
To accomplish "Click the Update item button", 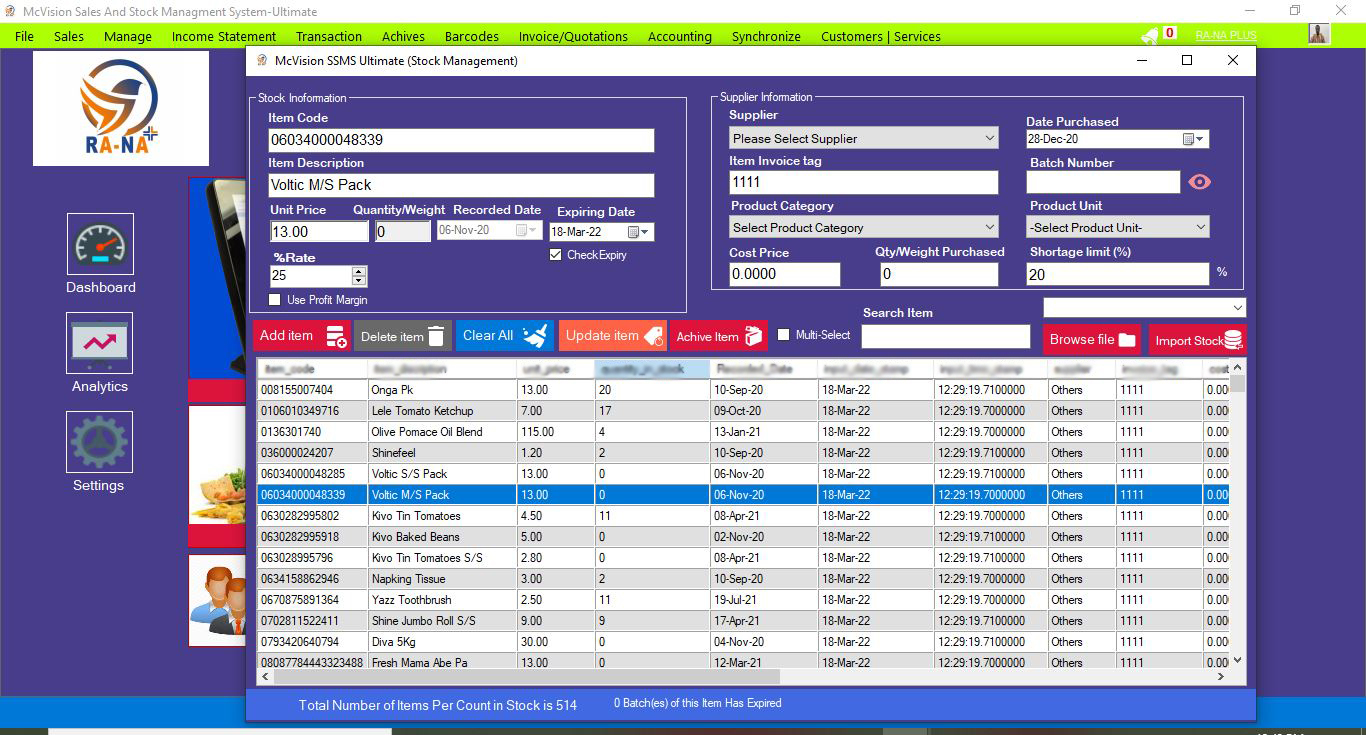I will click(612, 336).
